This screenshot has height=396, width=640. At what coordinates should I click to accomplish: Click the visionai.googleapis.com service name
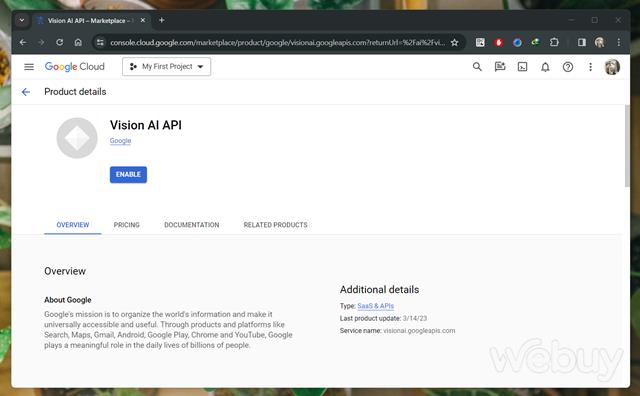coord(419,331)
